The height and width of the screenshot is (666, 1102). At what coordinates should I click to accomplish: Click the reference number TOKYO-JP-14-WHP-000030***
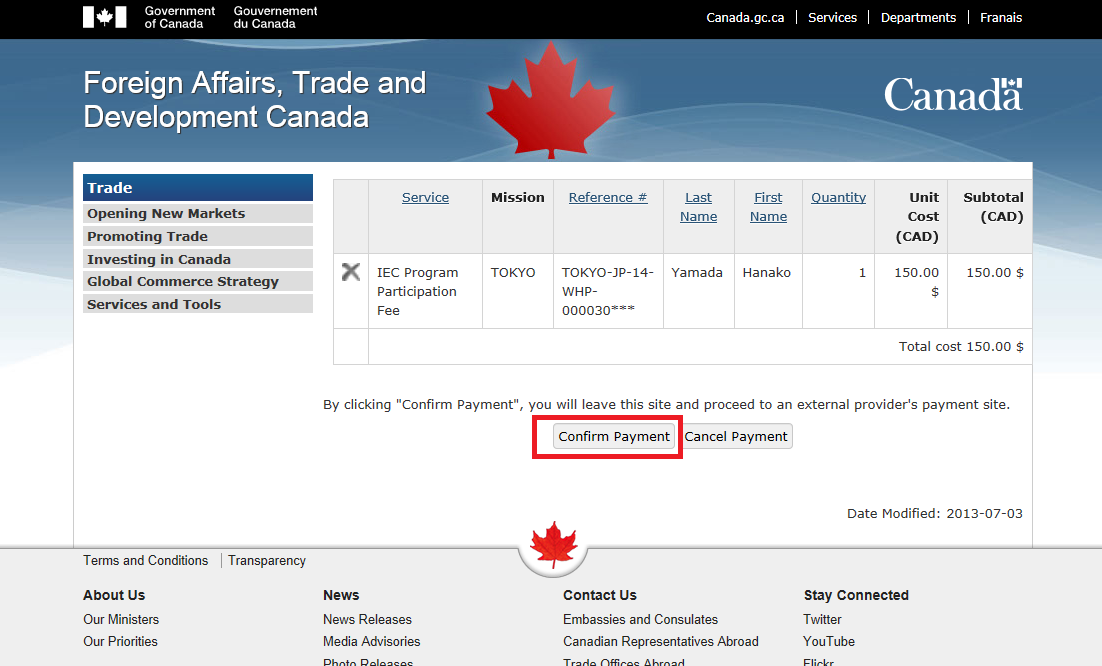click(x=608, y=292)
